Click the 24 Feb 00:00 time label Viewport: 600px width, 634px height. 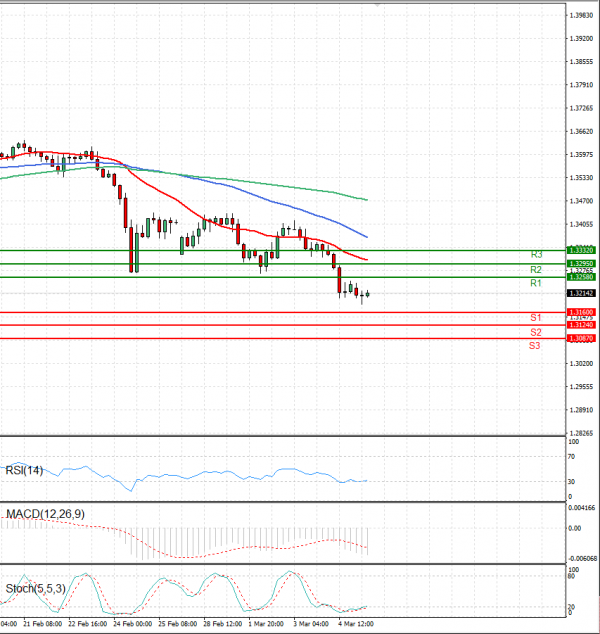133,624
